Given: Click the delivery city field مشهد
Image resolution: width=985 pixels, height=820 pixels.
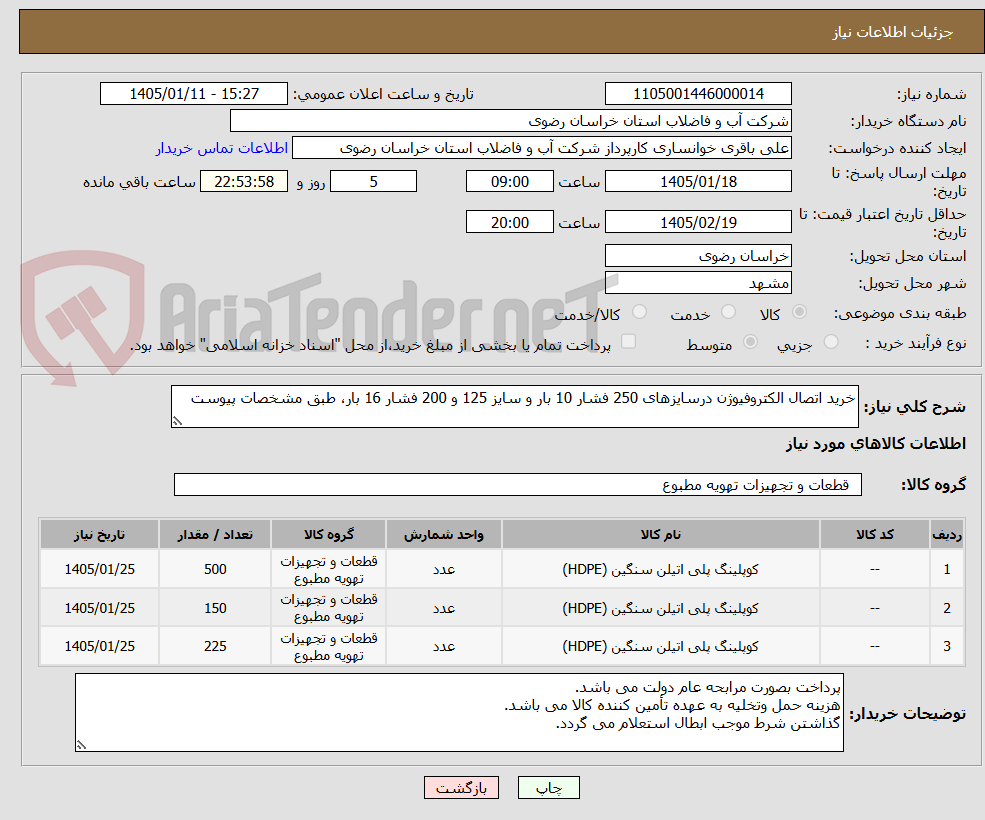Looking at the screenshot, I should [x=698, y=283].
